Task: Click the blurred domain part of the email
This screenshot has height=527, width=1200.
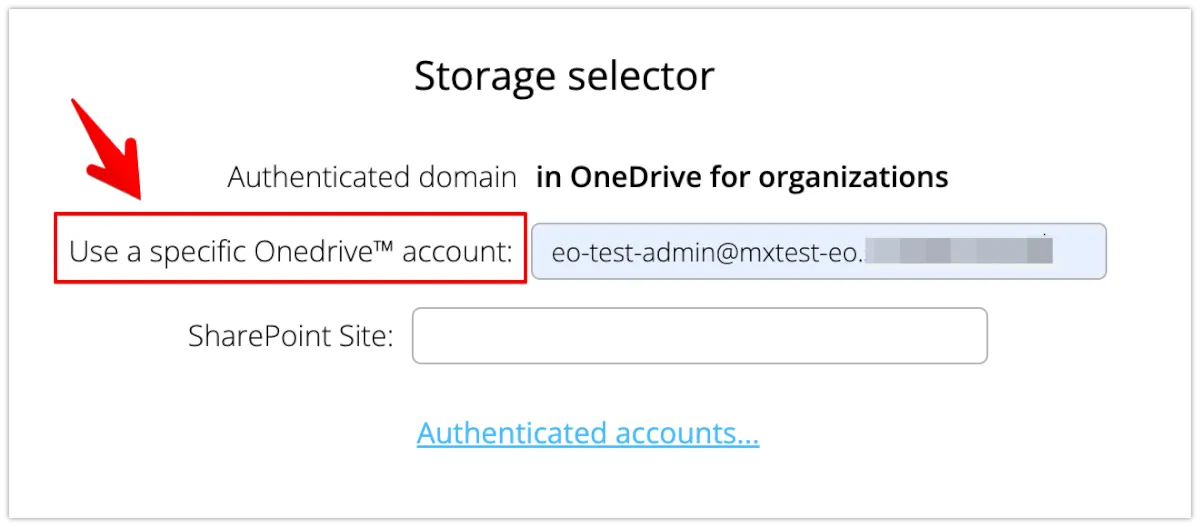Action: [958, 251]
